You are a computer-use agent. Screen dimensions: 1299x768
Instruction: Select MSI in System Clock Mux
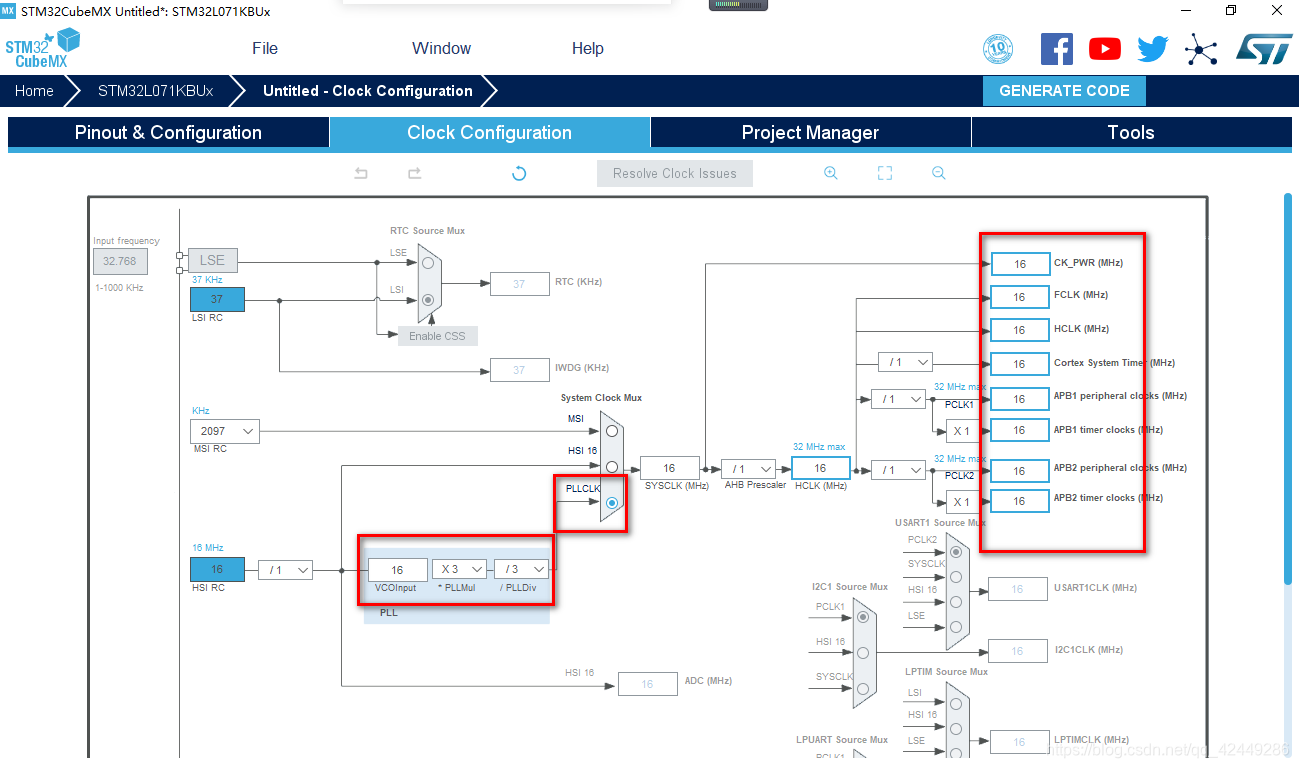click(611, 431)
